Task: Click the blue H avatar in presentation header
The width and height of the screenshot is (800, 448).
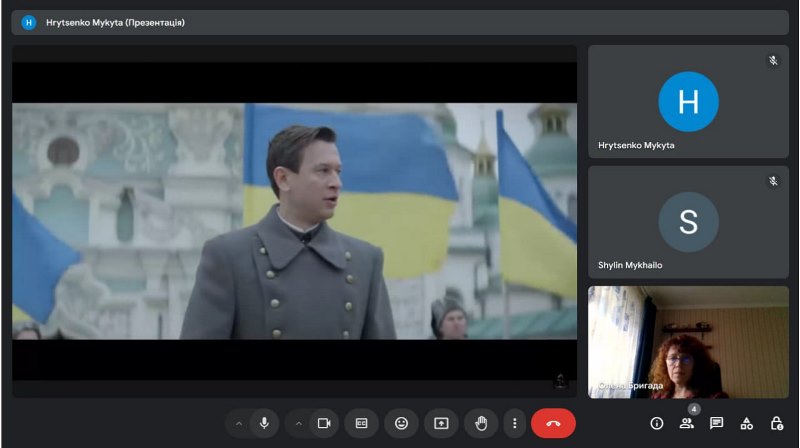Action: [29, 22]
